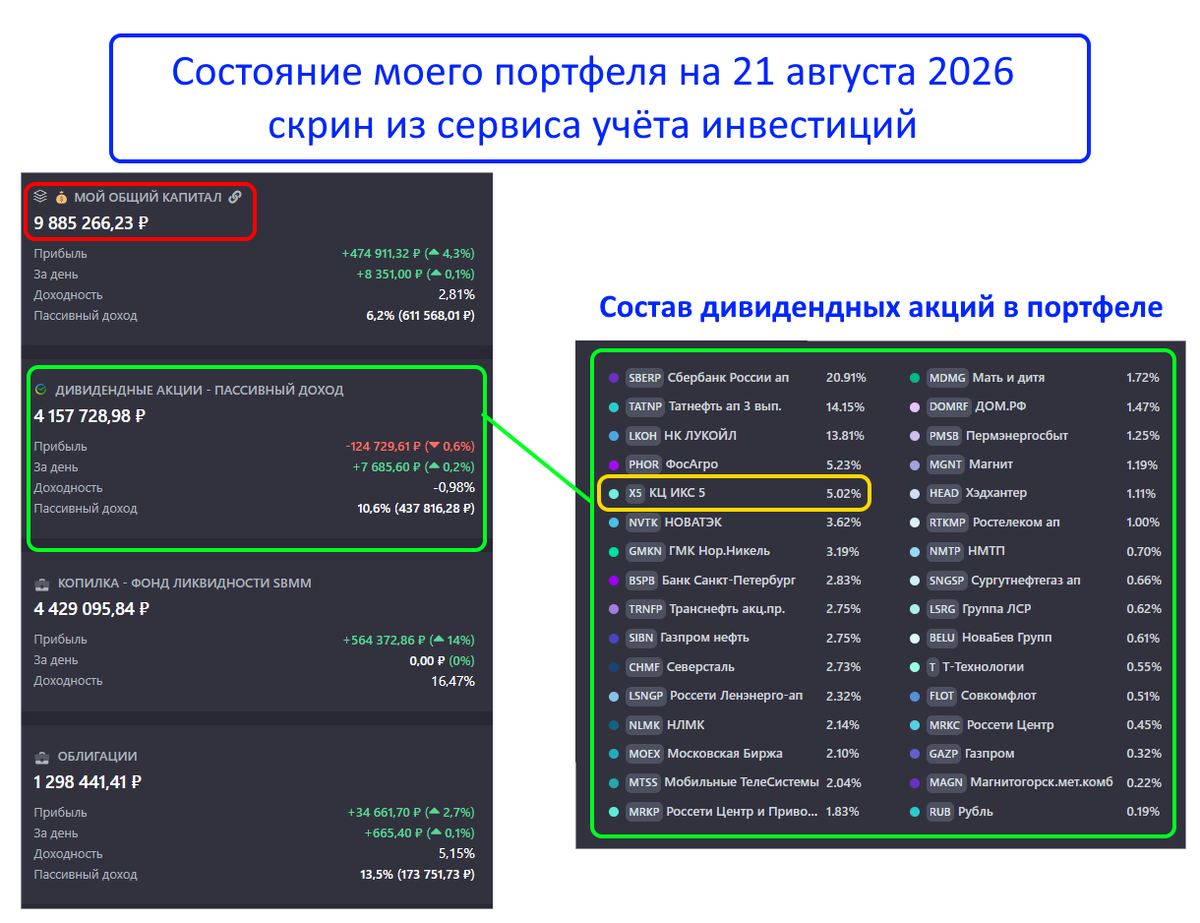Click the TRNFP ticker badge

pos(645,609)
